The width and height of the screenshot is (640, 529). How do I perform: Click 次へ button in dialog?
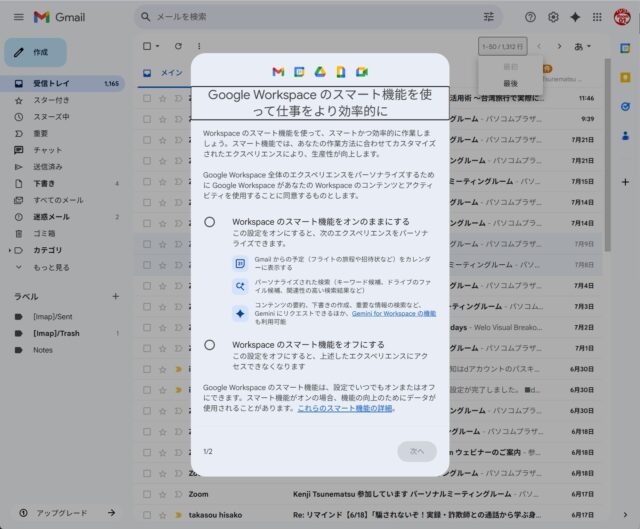(417, 451)
